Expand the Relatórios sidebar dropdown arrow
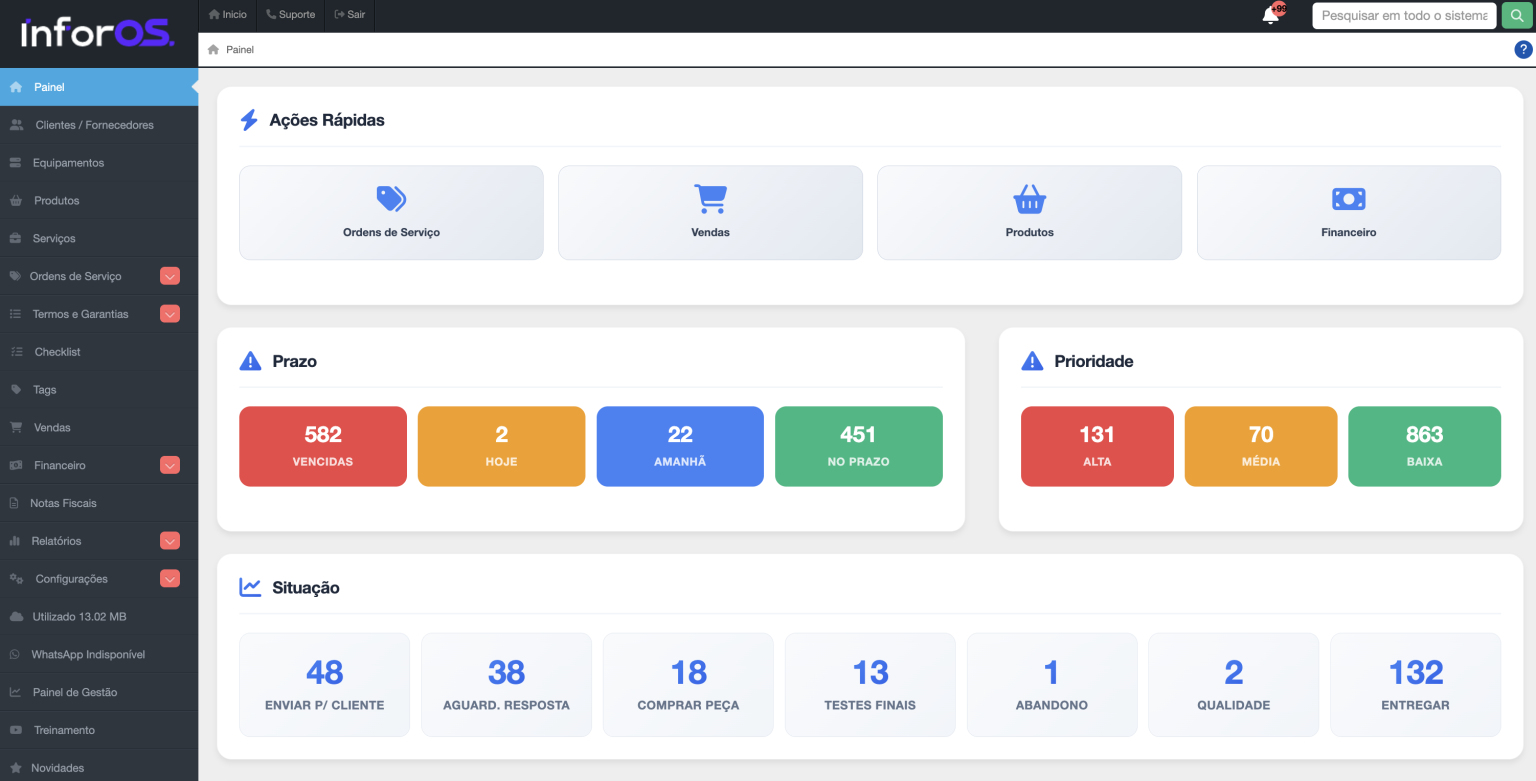Viewport: 1536px width, 781px height. coord(170,541)
